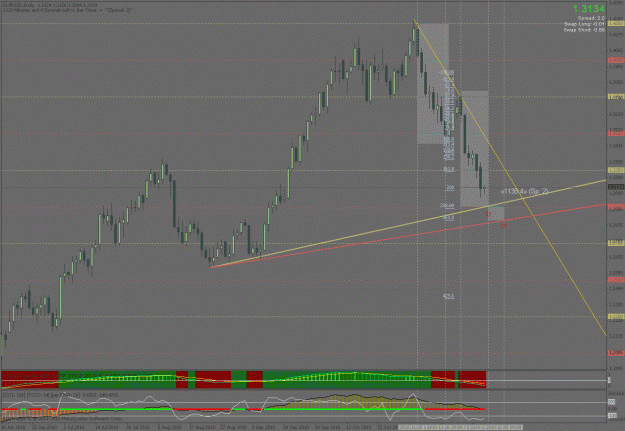This screenshot has height=431, width=625.
Task: Click the red upper arrow marker below the candles
Action: point(489,215)
